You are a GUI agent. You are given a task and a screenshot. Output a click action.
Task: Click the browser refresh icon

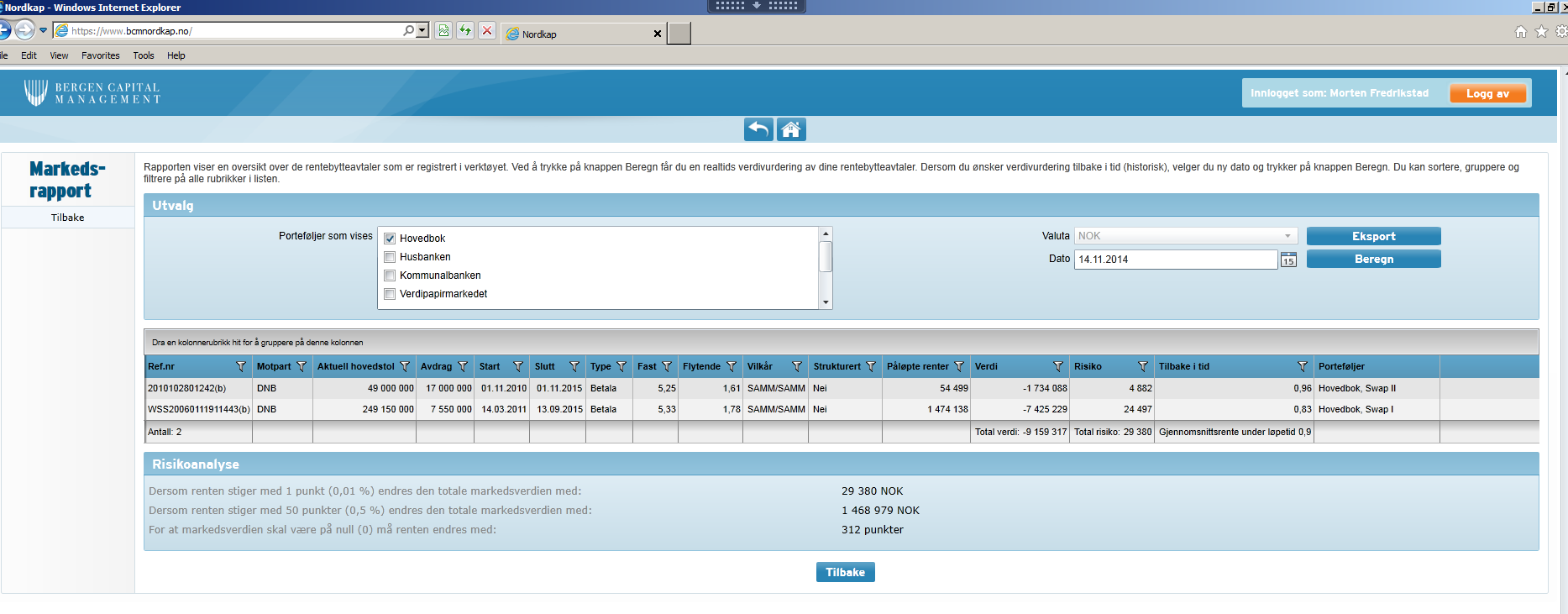(x=465, y=31)
